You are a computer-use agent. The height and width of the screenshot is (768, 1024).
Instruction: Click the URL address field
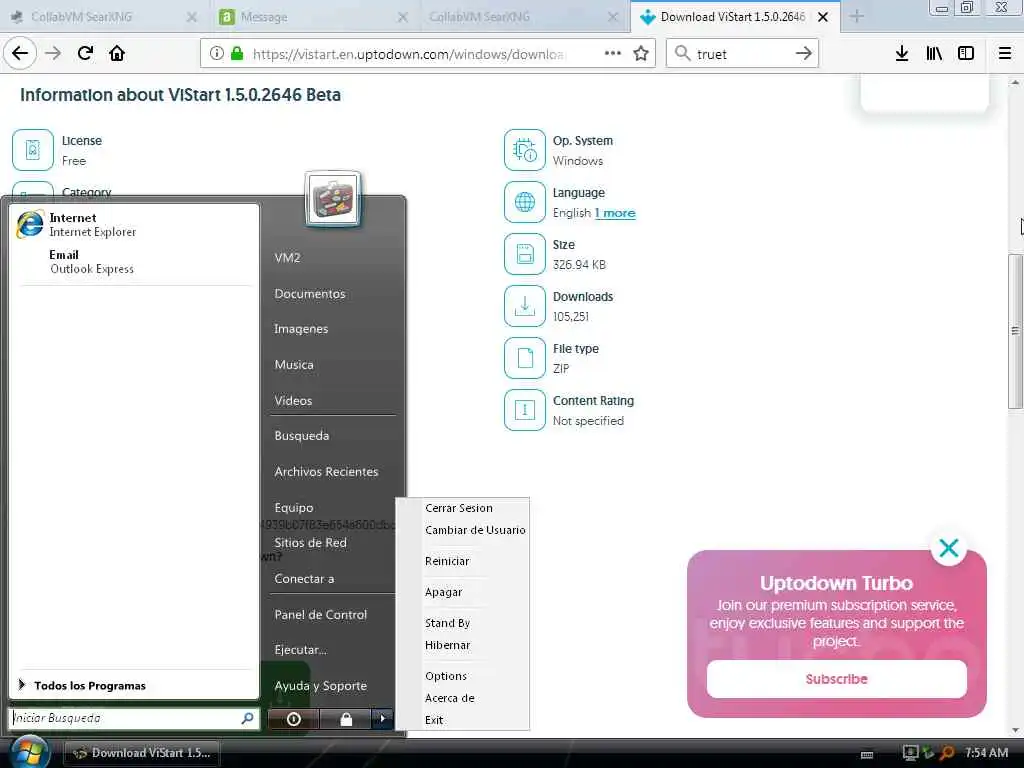(x=408, y=54)
